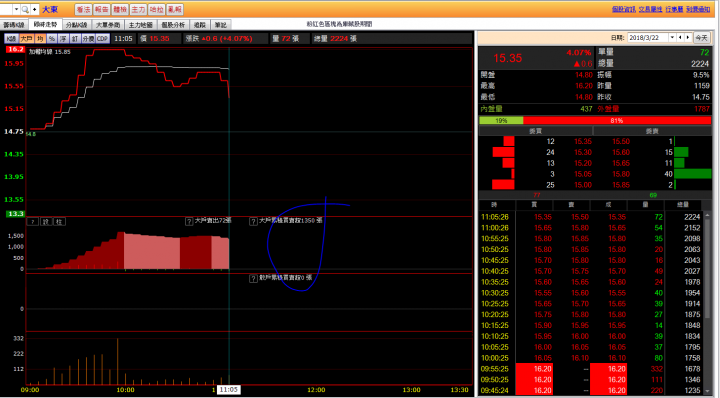Click the 哈拉 toolbar button

pos(157,9)
